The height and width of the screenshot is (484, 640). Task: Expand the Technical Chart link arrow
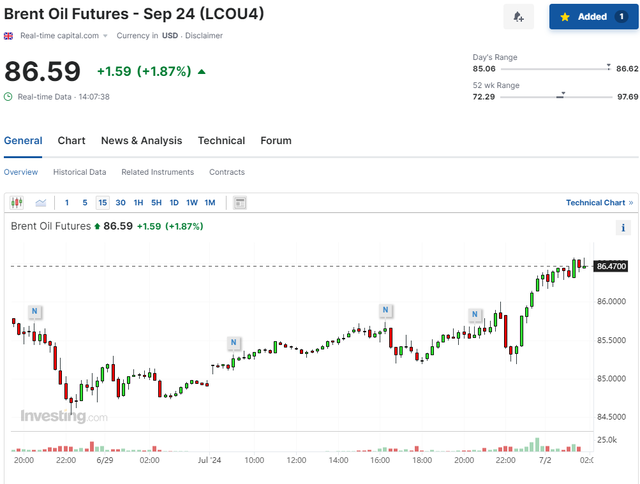[631, 203]
